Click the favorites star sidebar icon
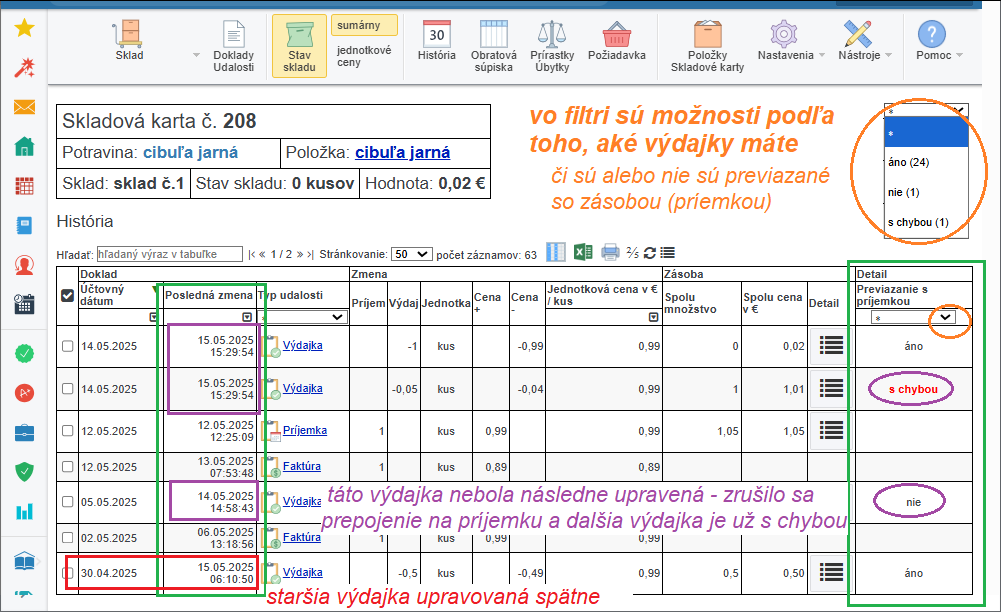The image size is (1001, 612). 25,28
